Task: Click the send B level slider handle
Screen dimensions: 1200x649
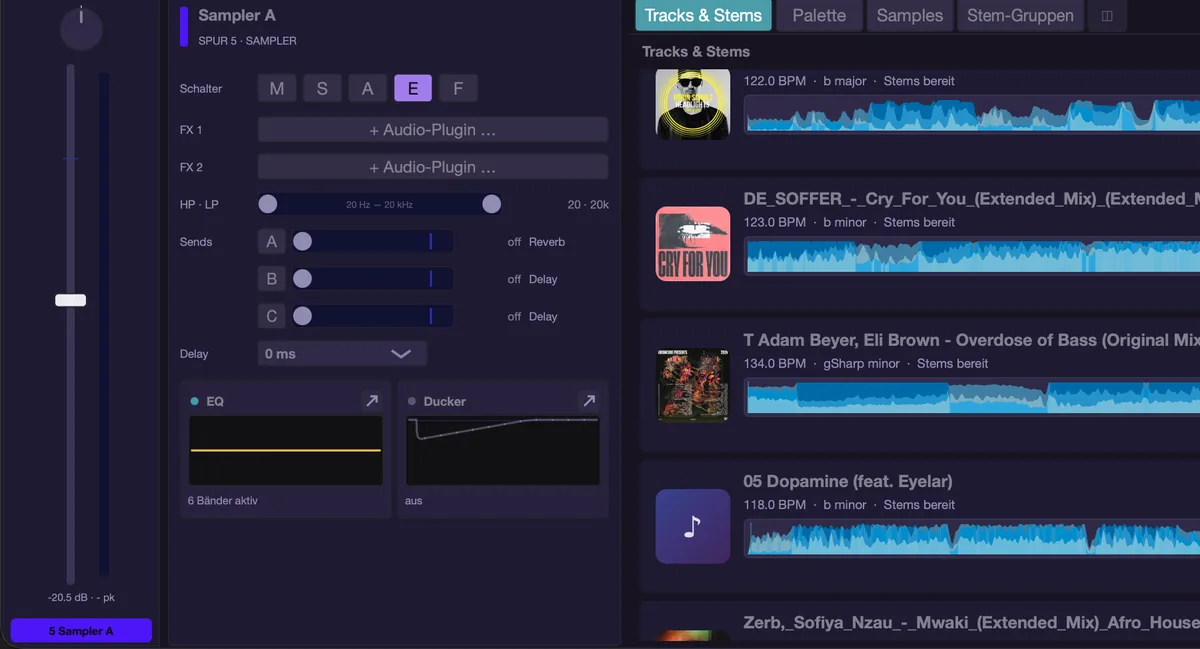Action: (x=302, y=279)
